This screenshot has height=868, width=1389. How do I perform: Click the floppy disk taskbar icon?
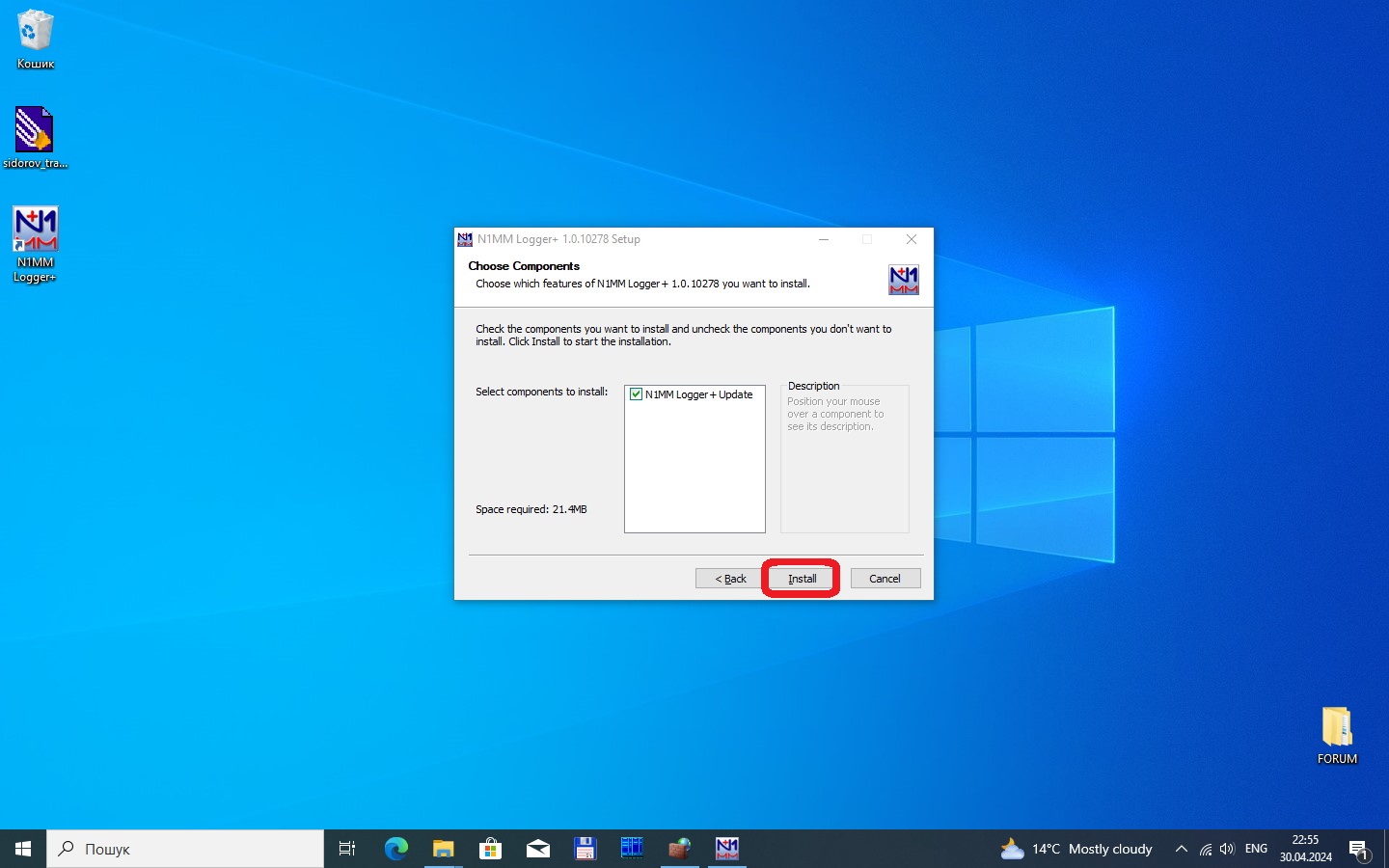click(585, 849)
